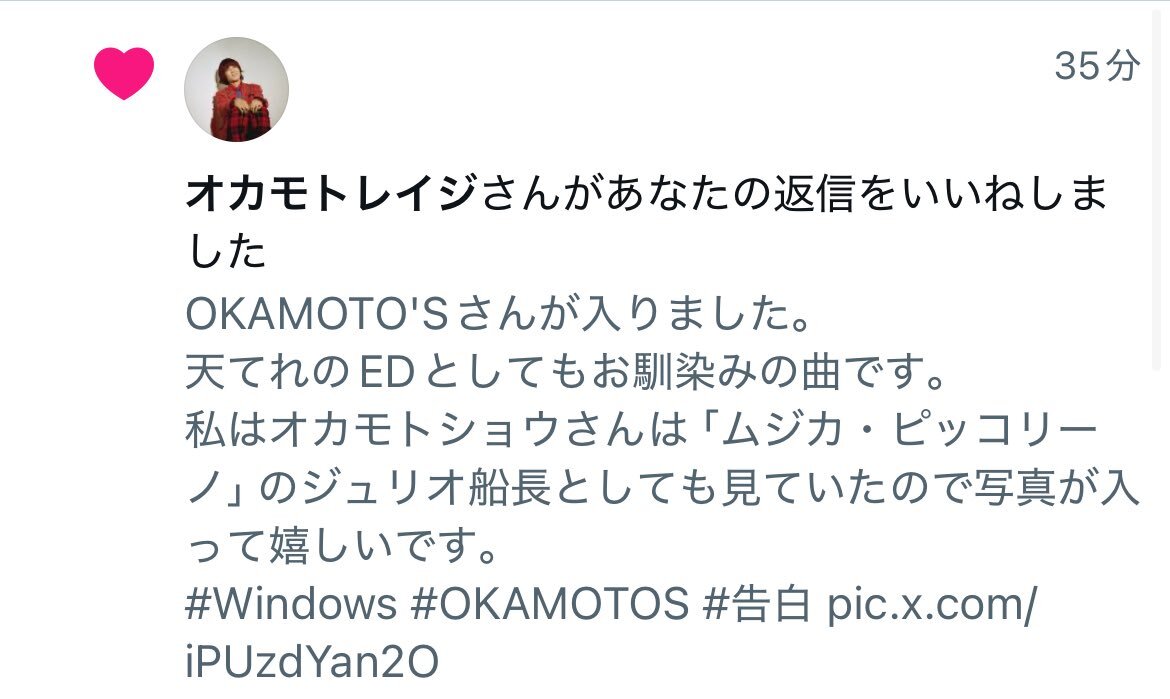
Task: Click the iPUzdYan2O link ending
Action: [x=312, y=661]
